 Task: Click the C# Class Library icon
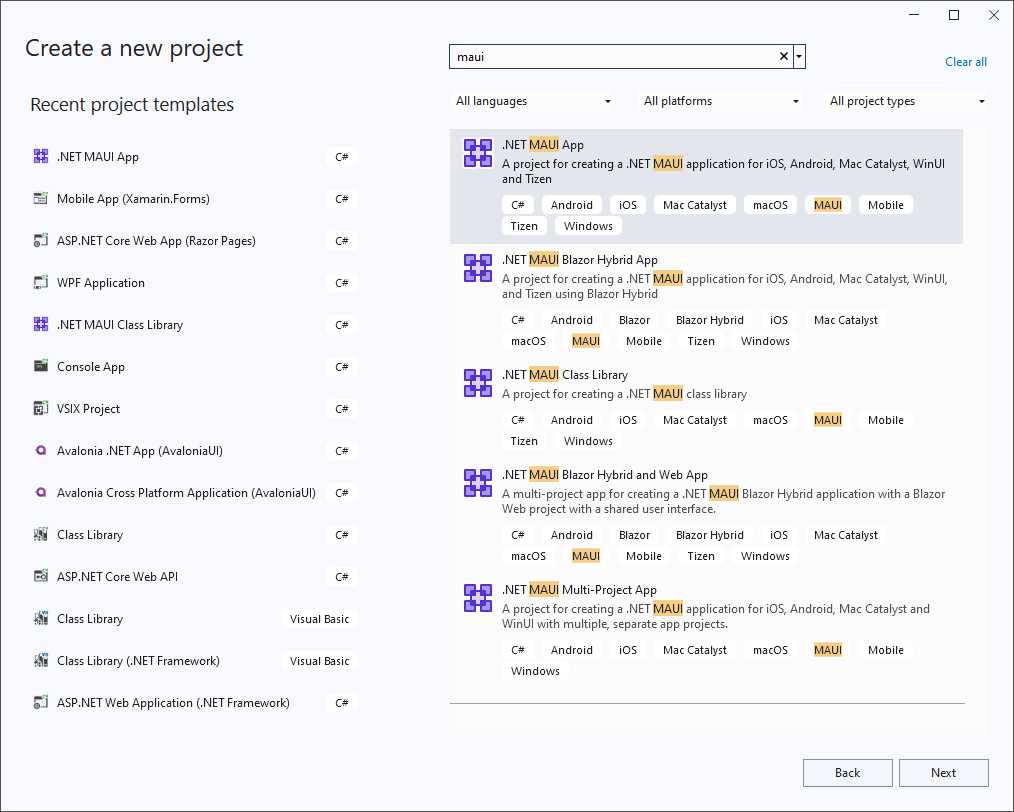pos(41,535)
